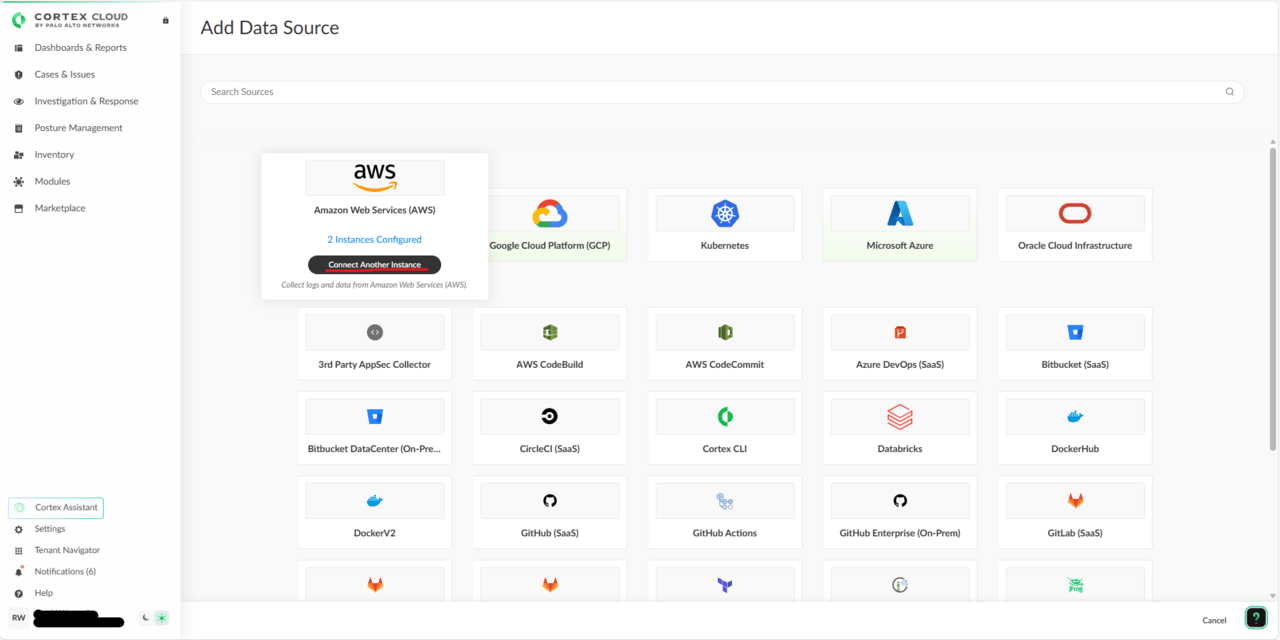1280x640 pixels.
Task: Click the scrollbar down arrow
Action: click(1273, 596)
